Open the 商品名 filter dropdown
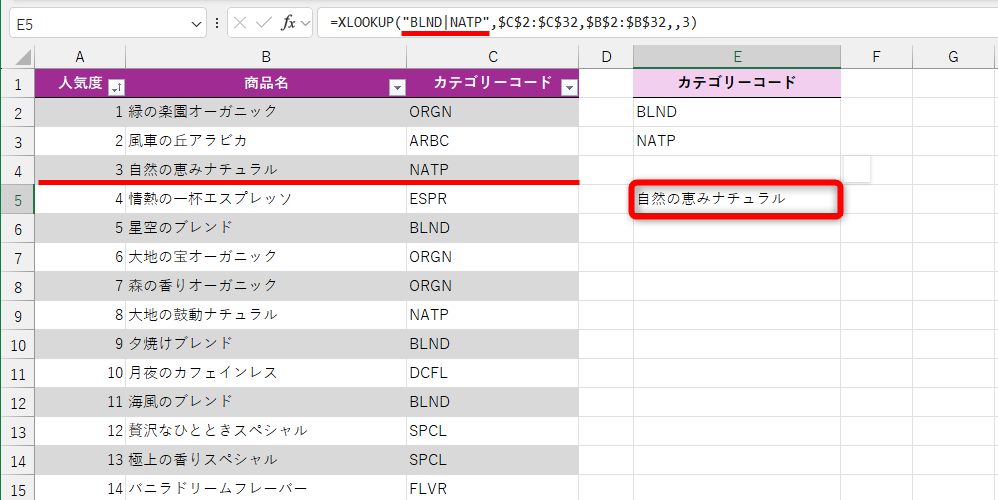 [397, 88]
